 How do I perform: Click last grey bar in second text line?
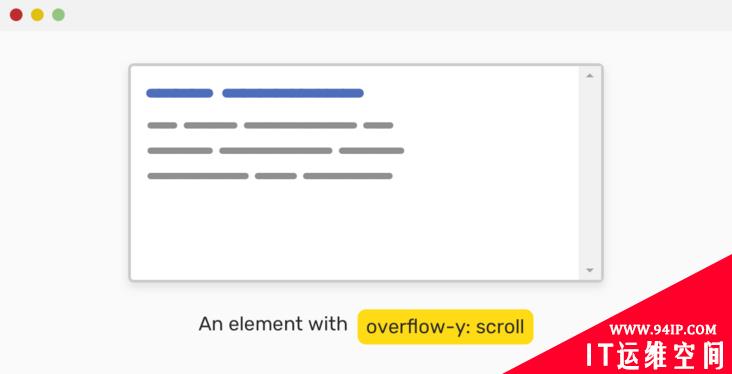(372, 150)
